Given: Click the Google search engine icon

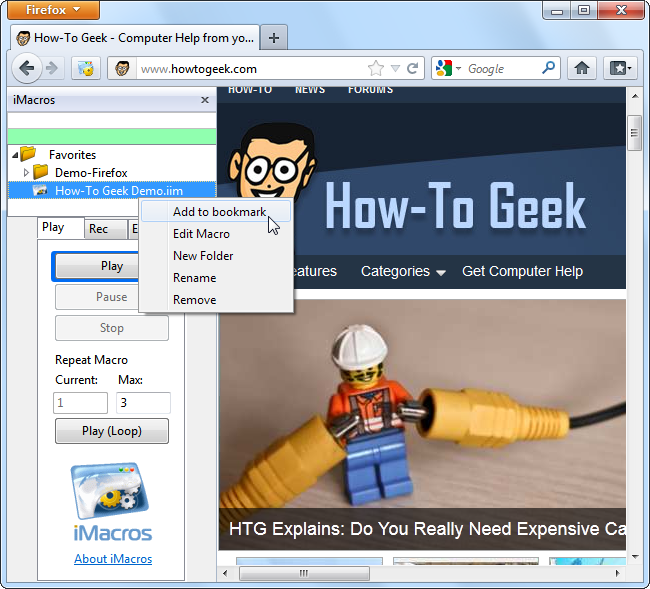Looking at the screenshot, I should point(444,68).
